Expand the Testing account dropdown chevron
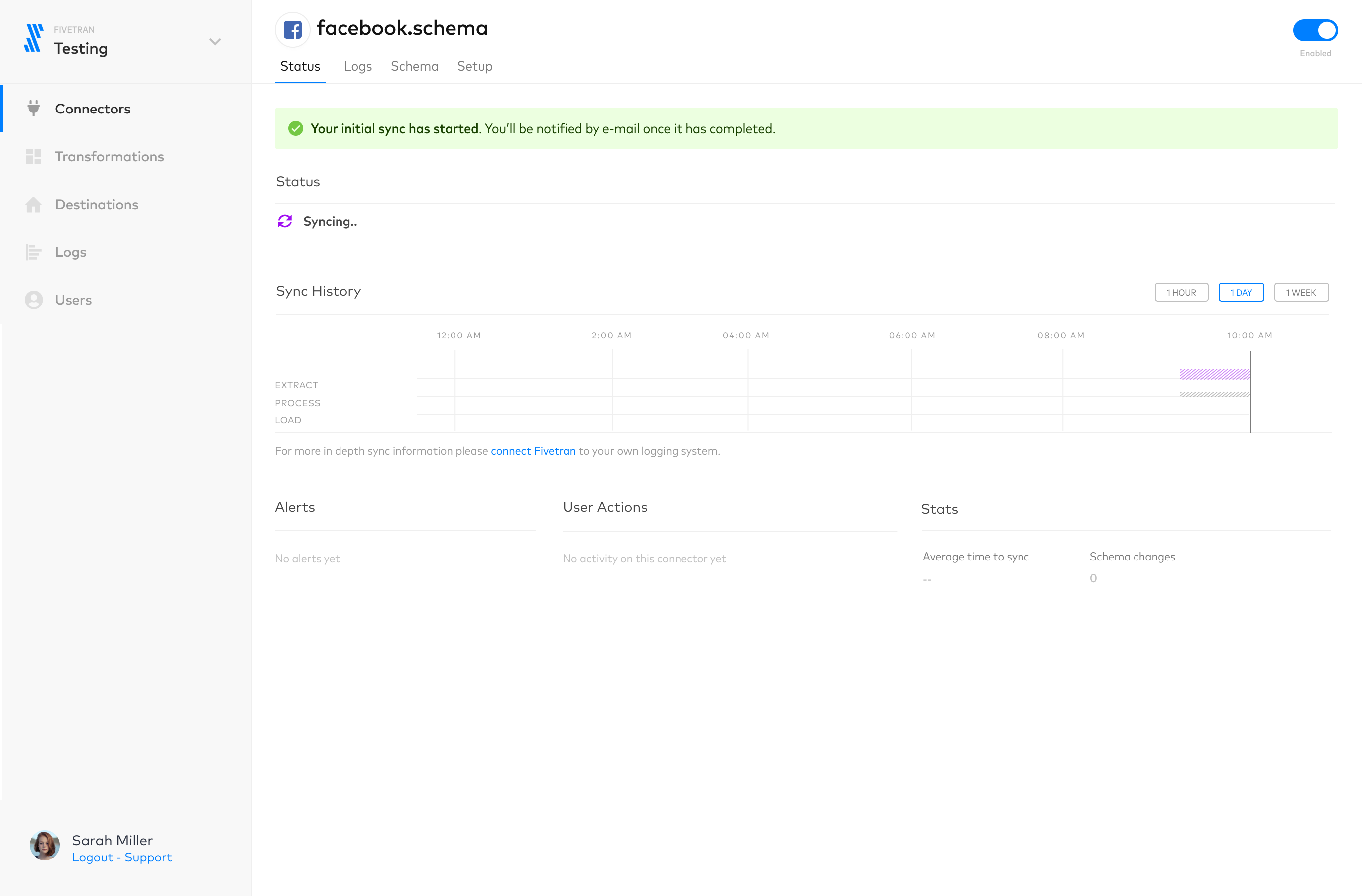Viewport: 1362px width, 896px height. pyautogui.click(x=215, y=42)
